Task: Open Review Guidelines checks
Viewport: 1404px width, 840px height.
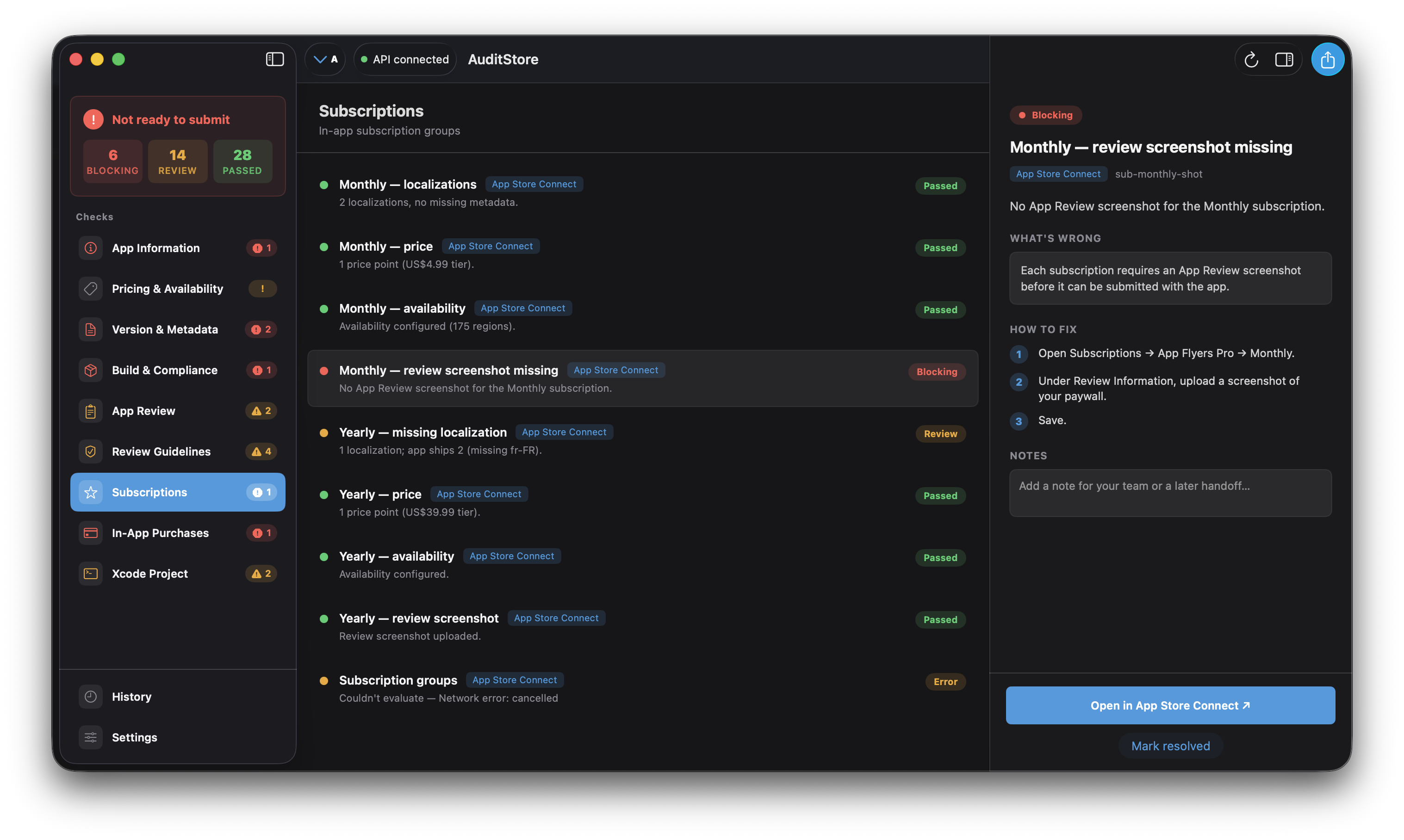Action: [178, 452]
